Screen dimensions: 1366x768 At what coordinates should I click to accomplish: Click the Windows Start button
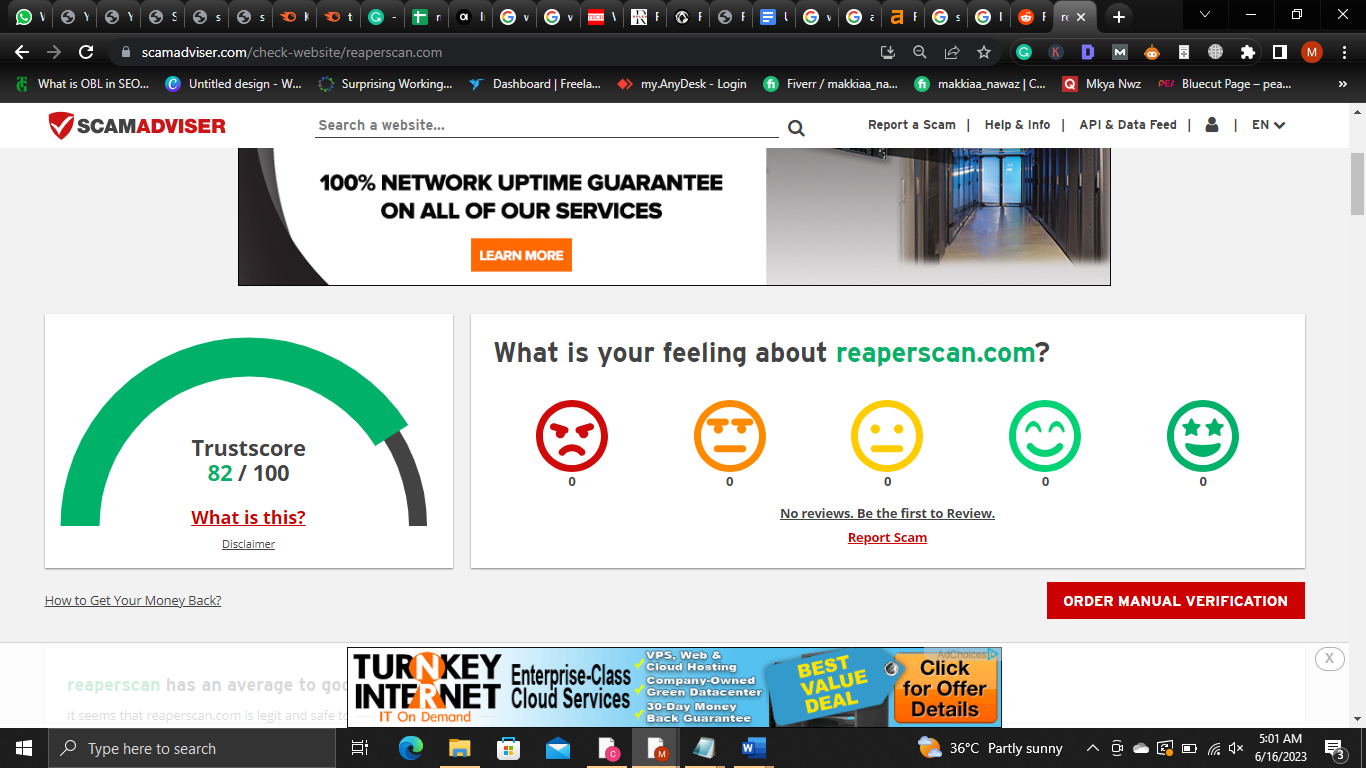pos(24,748)
